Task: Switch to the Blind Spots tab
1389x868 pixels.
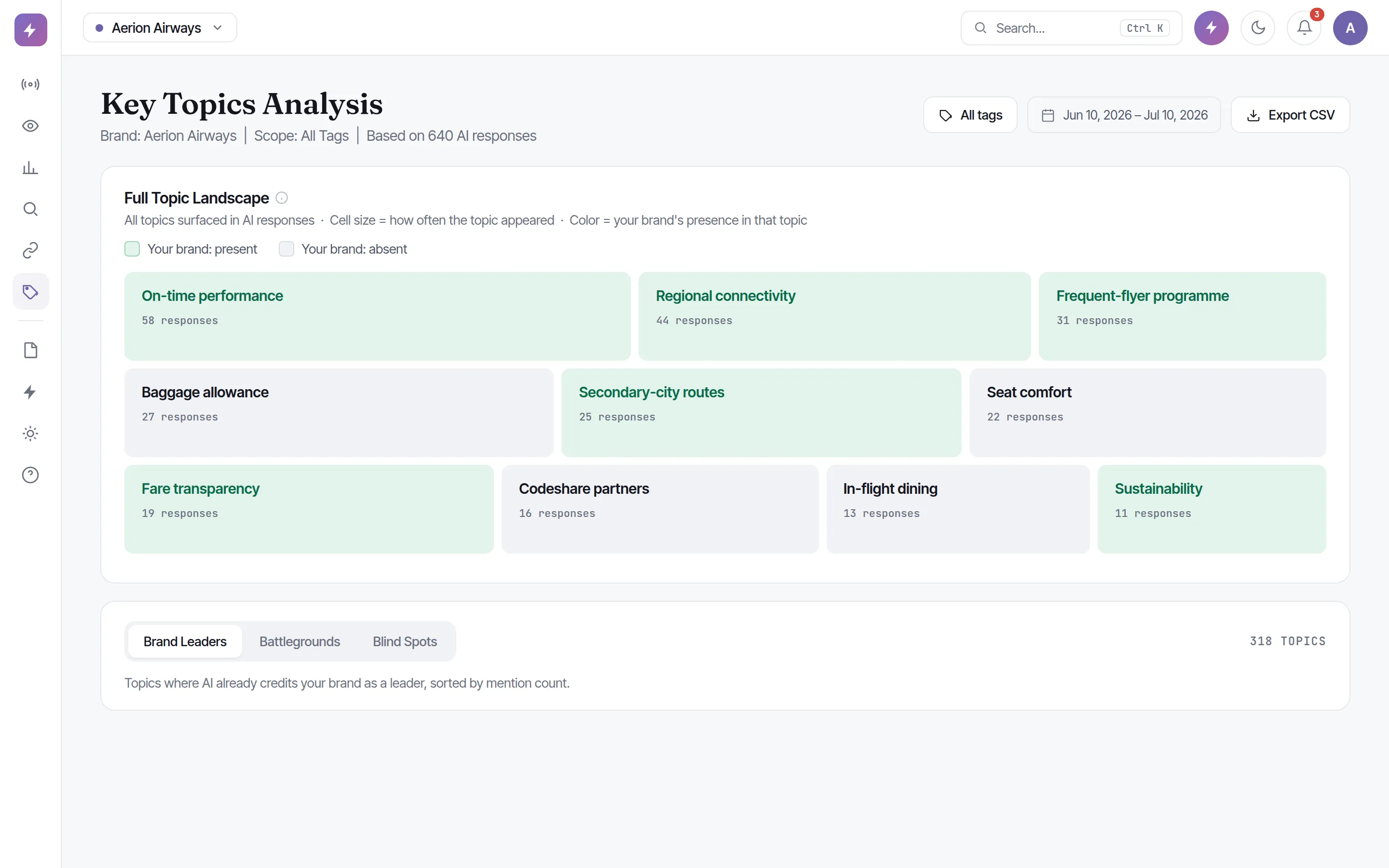Action: (x=405, y=641)
